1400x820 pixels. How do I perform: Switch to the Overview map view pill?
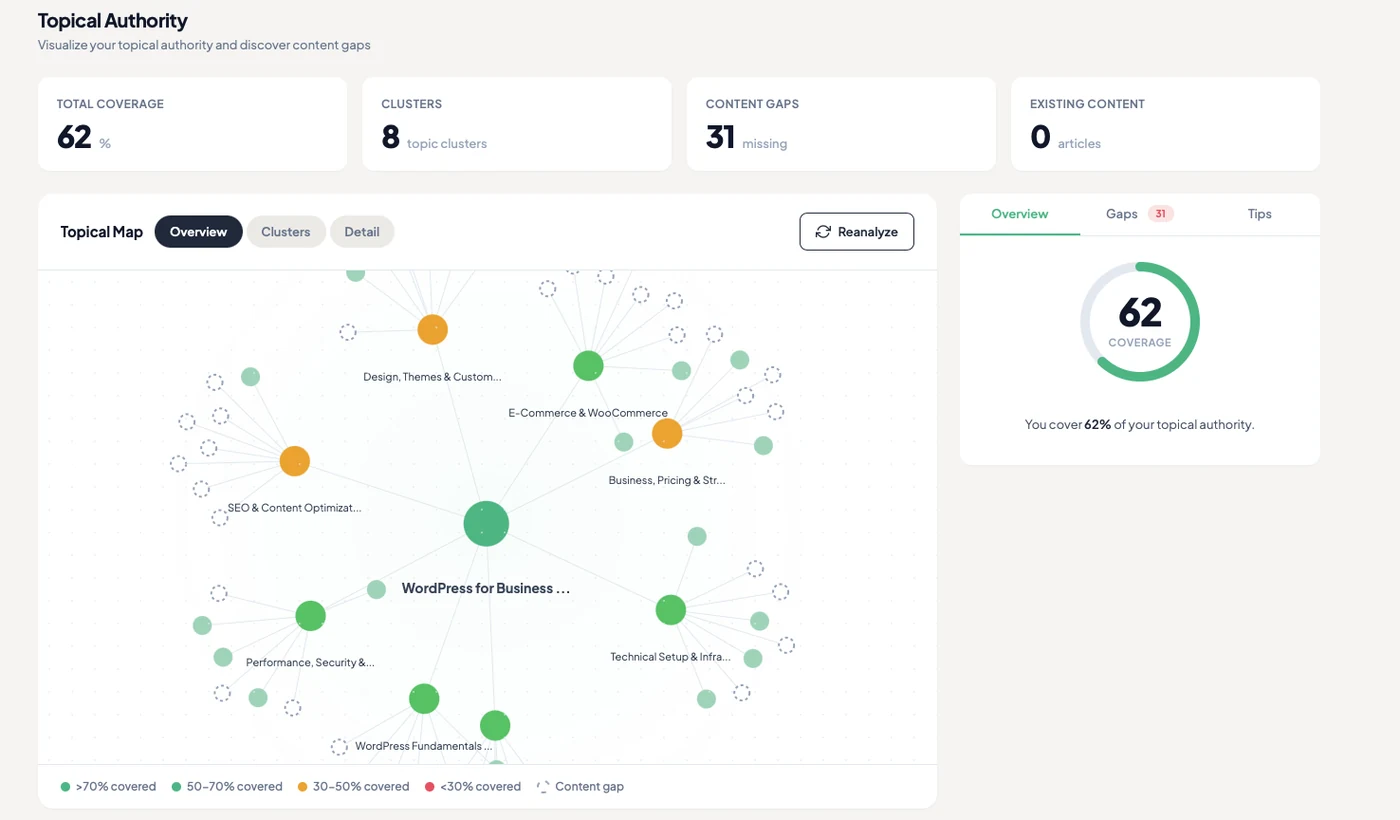[198, 231]
